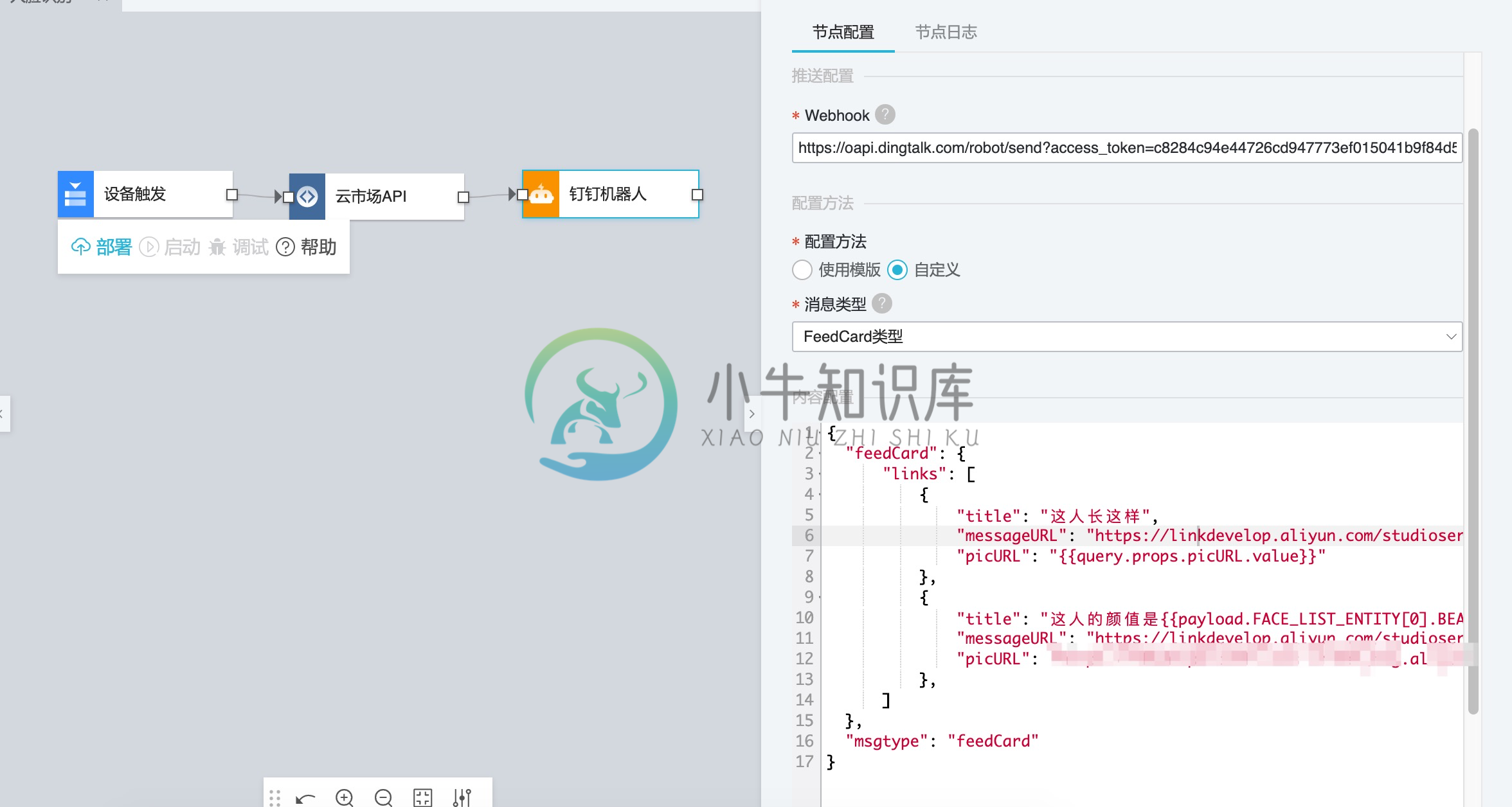The image size is (1512, 807).
Task: Click the 调试 bug icon
Action: [x=217, y=247]
